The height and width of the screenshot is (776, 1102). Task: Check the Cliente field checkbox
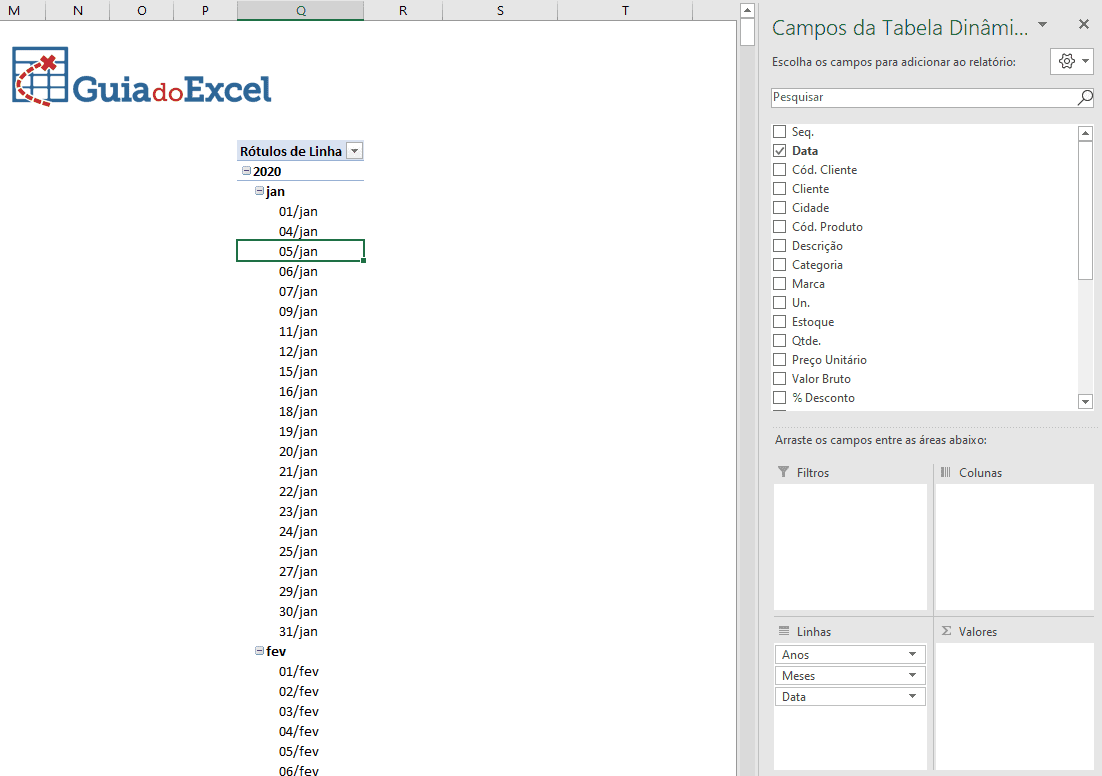(779, 189)
